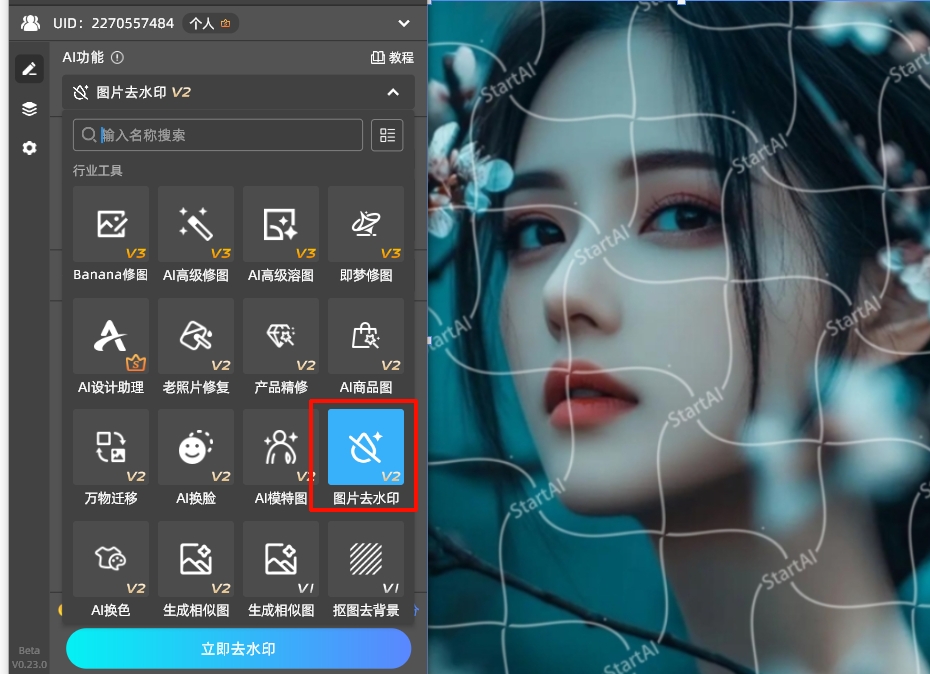The height and width of the screenshot is (674, 930).
Task: Choose the 即梦修图 tool
Action: pos(366,225)
